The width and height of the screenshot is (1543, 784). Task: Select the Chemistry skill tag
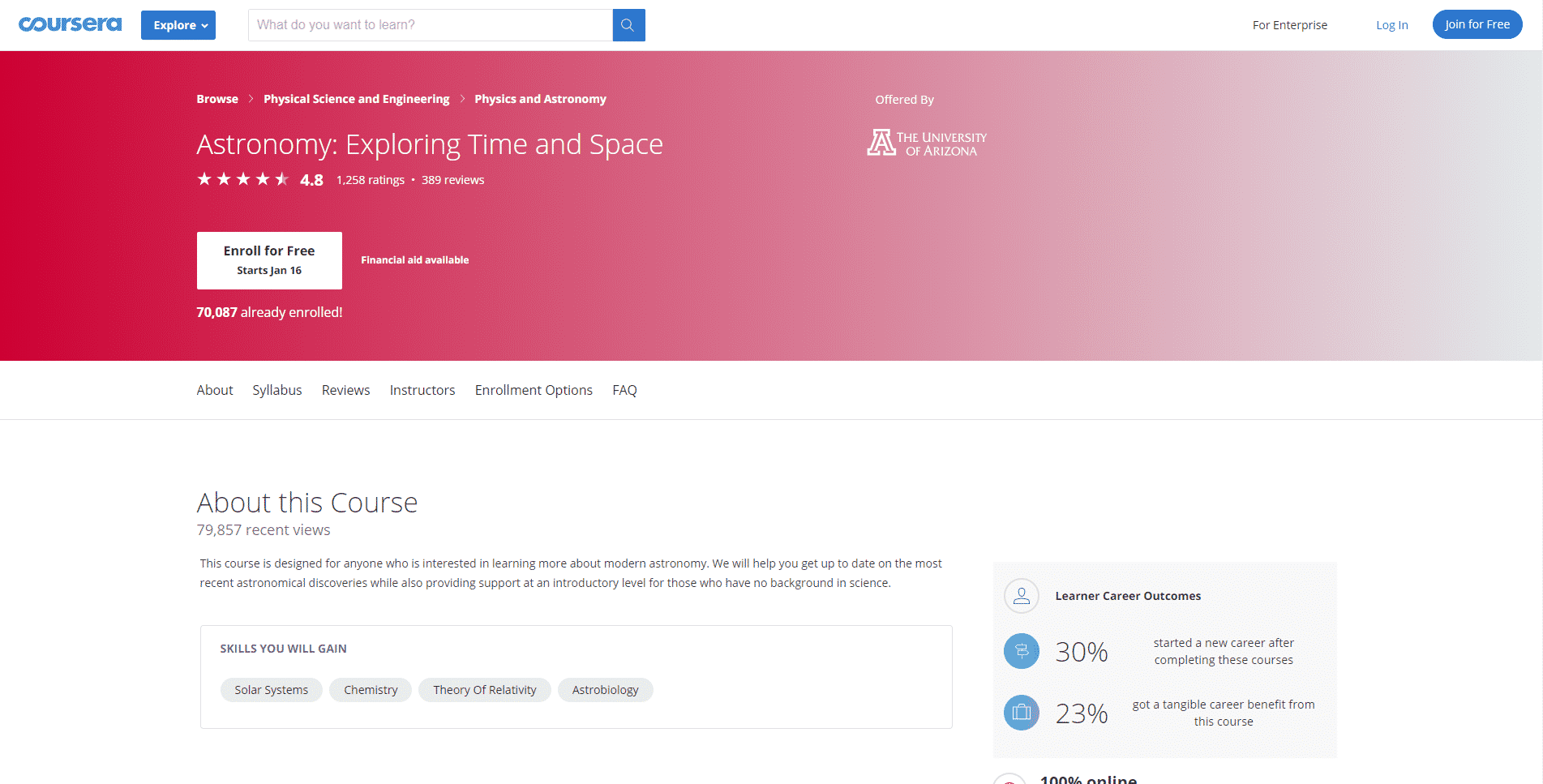point(371,690)
